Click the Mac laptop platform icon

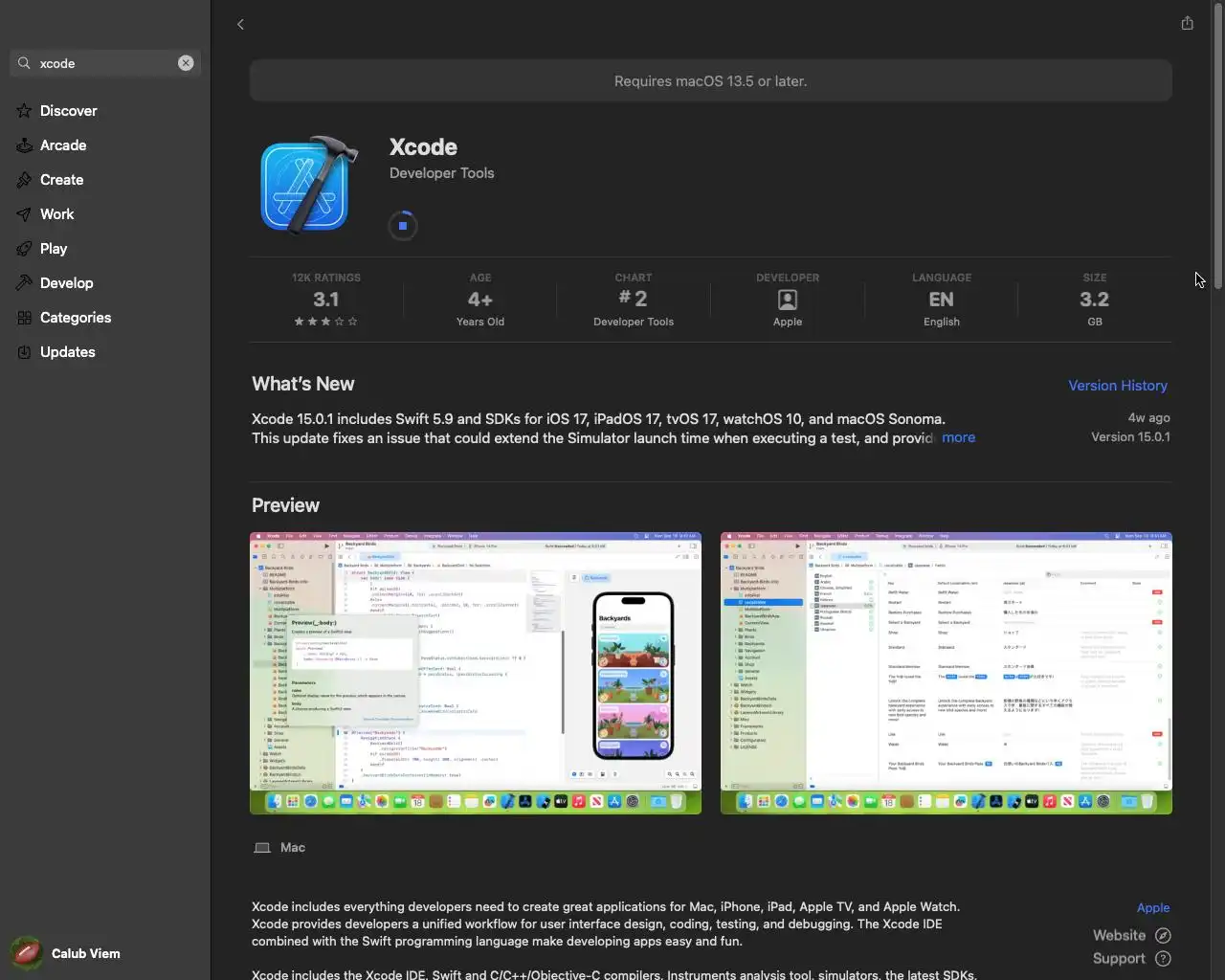point(262,848)
